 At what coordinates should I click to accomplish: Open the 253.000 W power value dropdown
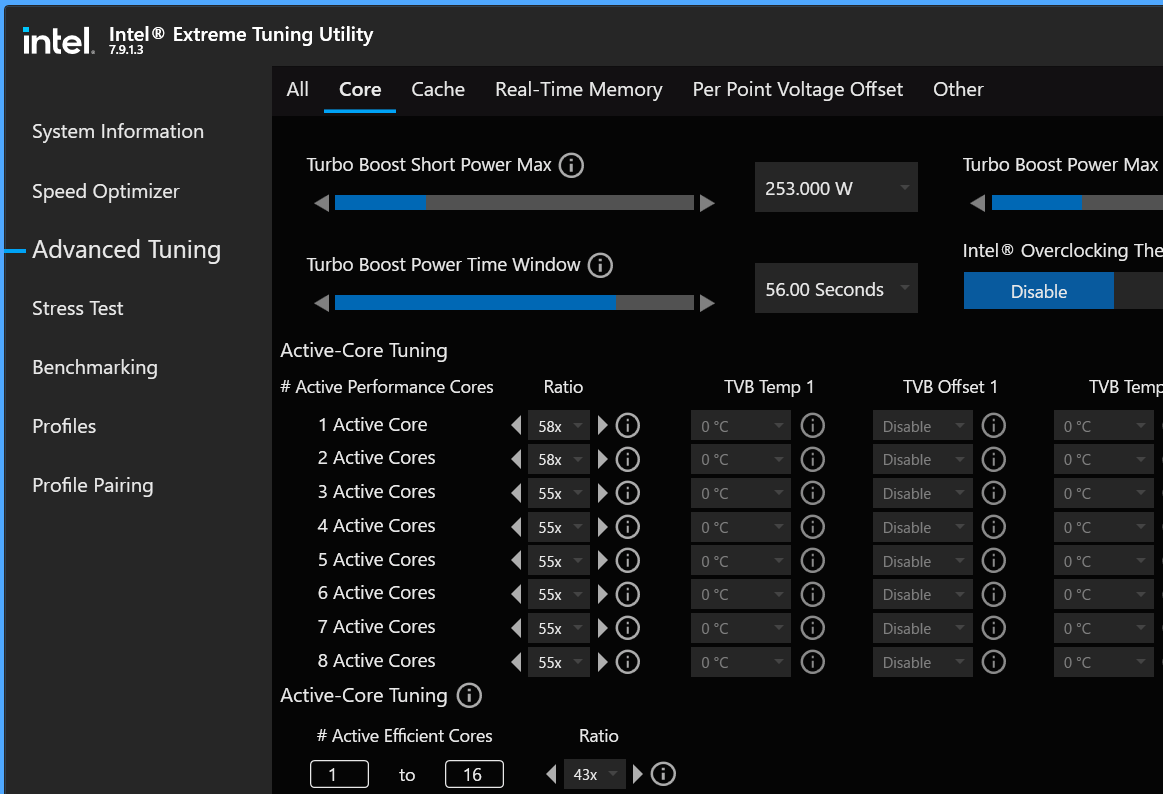(x=836, y=188)
